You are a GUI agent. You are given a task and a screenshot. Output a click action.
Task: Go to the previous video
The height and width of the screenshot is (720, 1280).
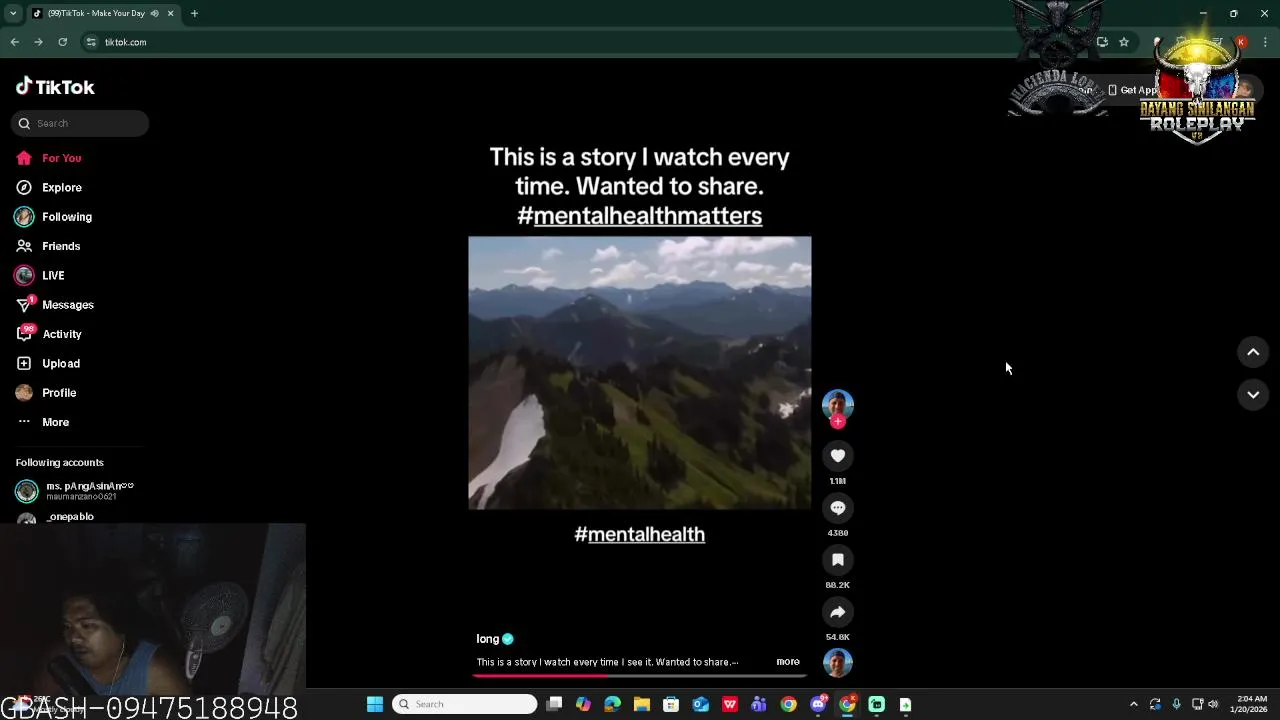(1253, 352)
